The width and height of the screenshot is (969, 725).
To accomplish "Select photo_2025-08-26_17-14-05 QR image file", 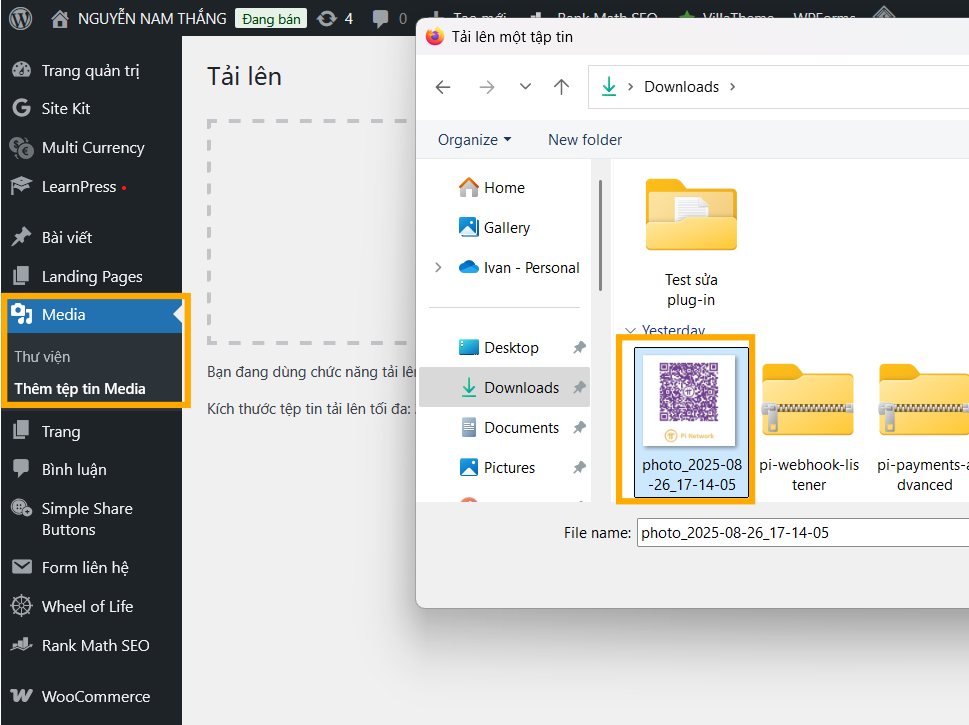I will click(x=692, y=422).
